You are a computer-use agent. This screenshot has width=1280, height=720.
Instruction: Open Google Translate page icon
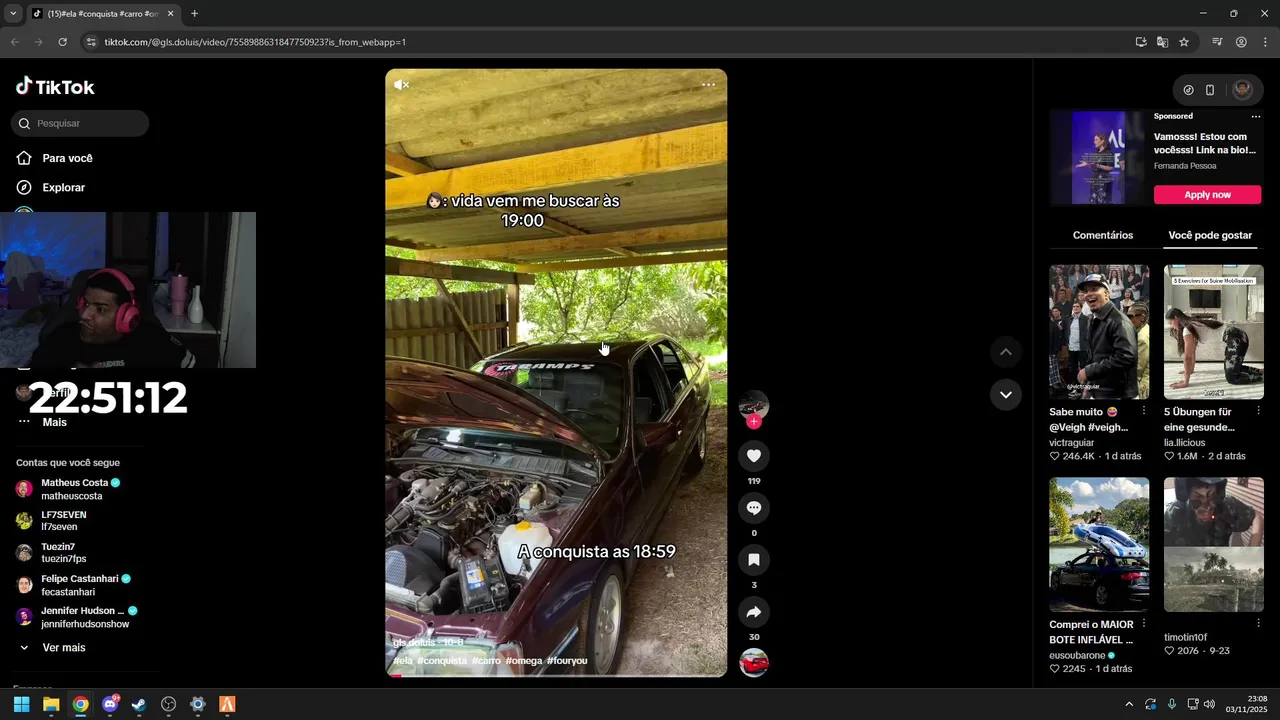(1162, 42)
